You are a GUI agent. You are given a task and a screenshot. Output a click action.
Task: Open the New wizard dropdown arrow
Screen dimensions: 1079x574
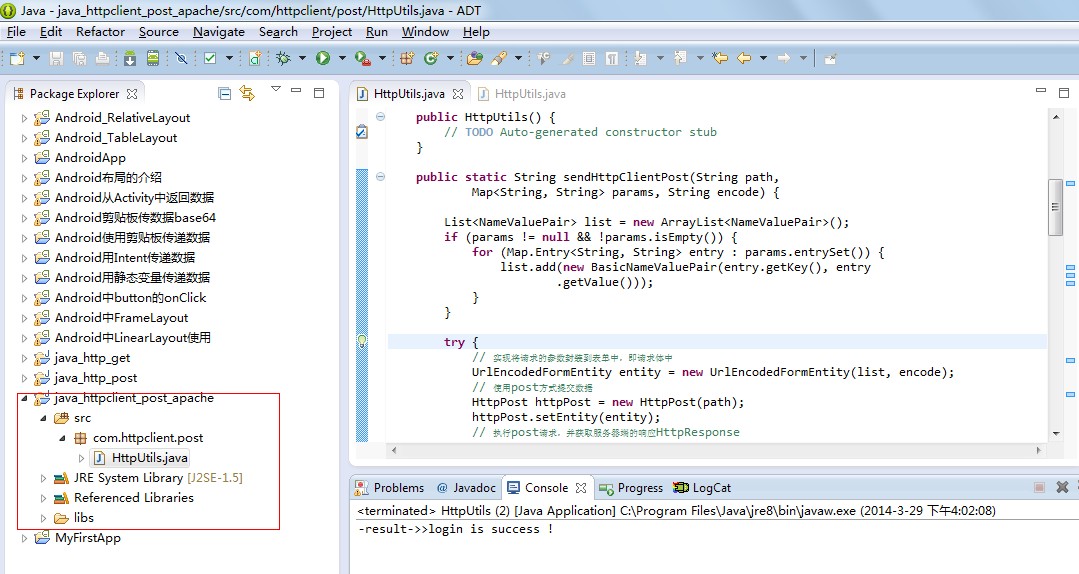coord(36,59)
